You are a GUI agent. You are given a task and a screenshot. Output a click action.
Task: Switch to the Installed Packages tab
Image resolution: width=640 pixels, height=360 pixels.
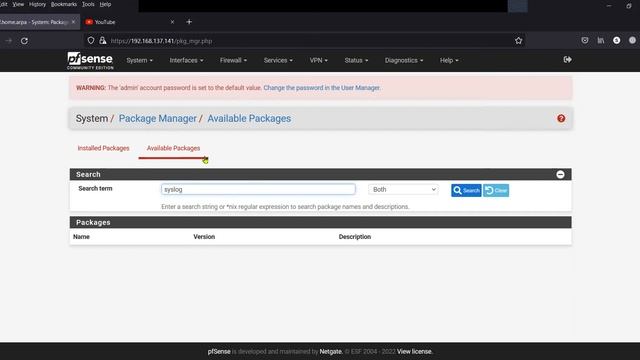click(103, 148)
